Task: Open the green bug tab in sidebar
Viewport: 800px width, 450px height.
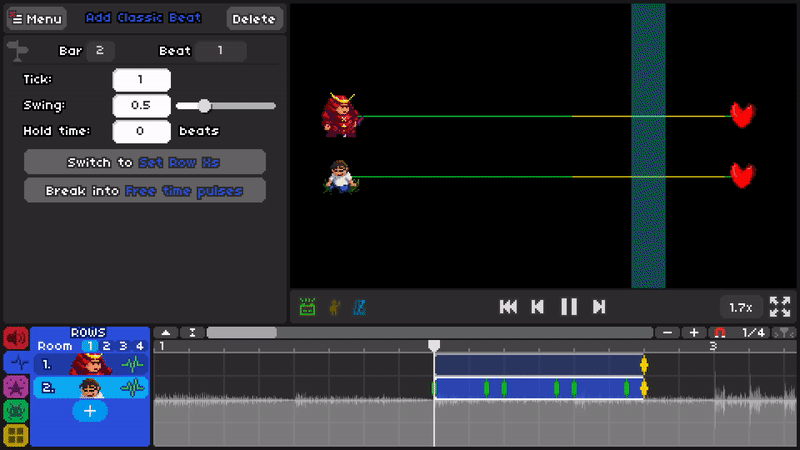Action: 15,410
